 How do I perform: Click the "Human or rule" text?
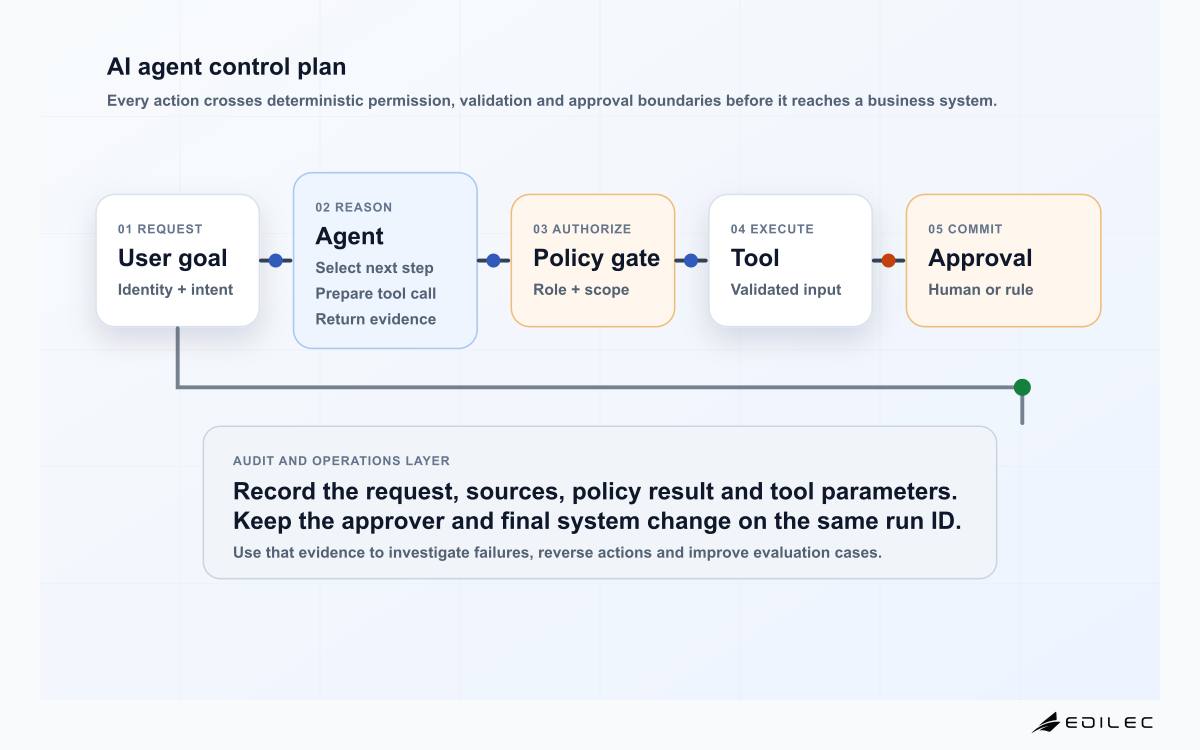tap(981, 290)
